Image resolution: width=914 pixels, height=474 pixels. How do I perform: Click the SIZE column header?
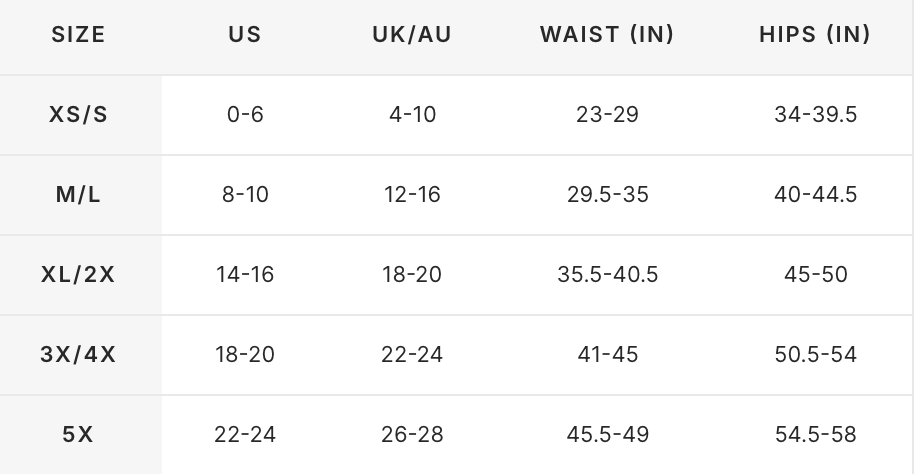click(x=78, y=34)
